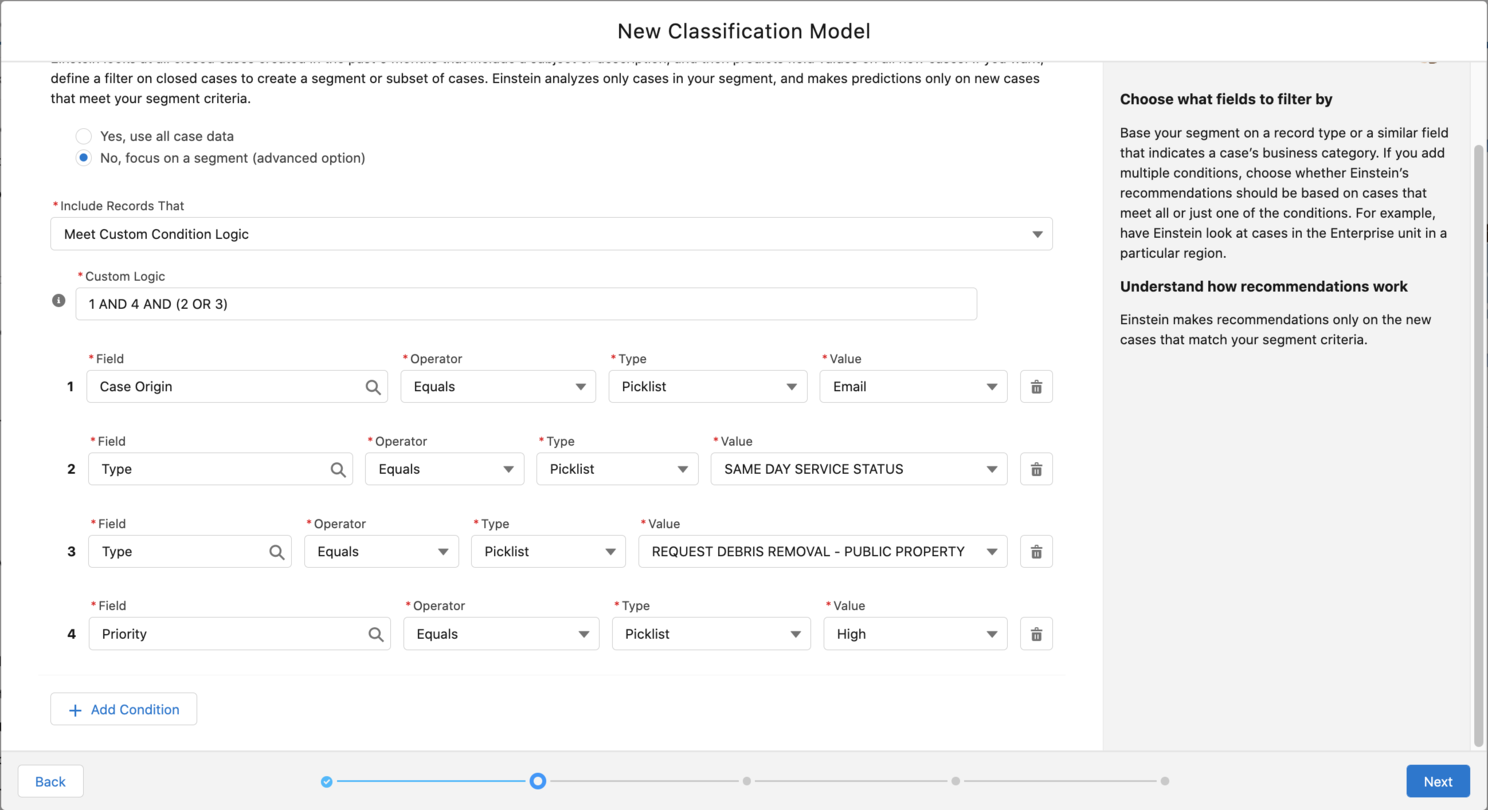Open the Email value dropdown
Viewport: 1488px width, 810px height.
tap(913, 387)
